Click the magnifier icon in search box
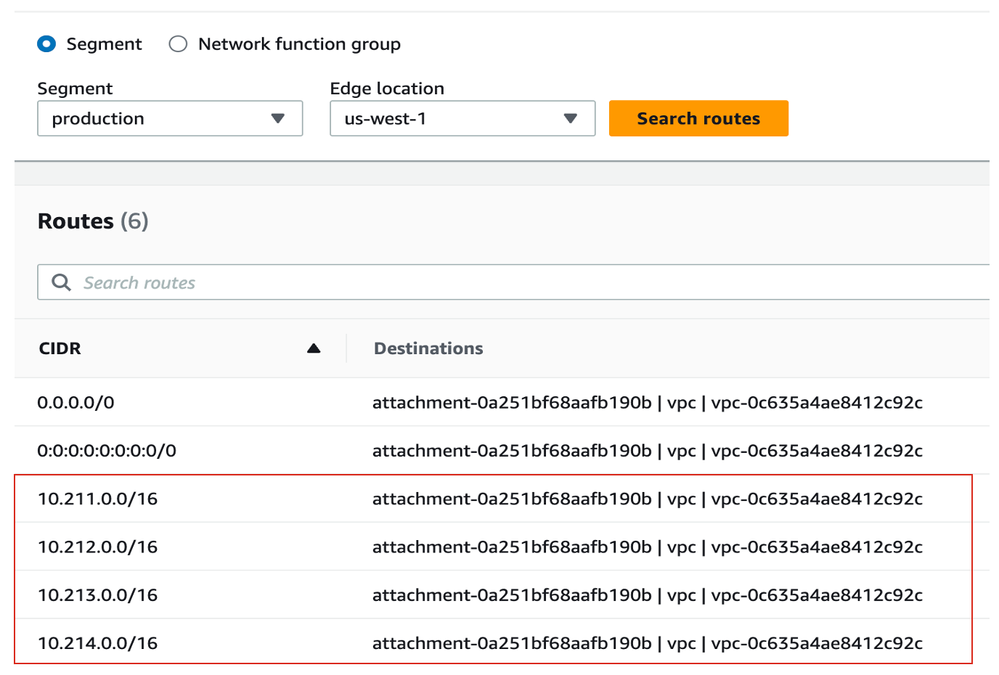 61,283
